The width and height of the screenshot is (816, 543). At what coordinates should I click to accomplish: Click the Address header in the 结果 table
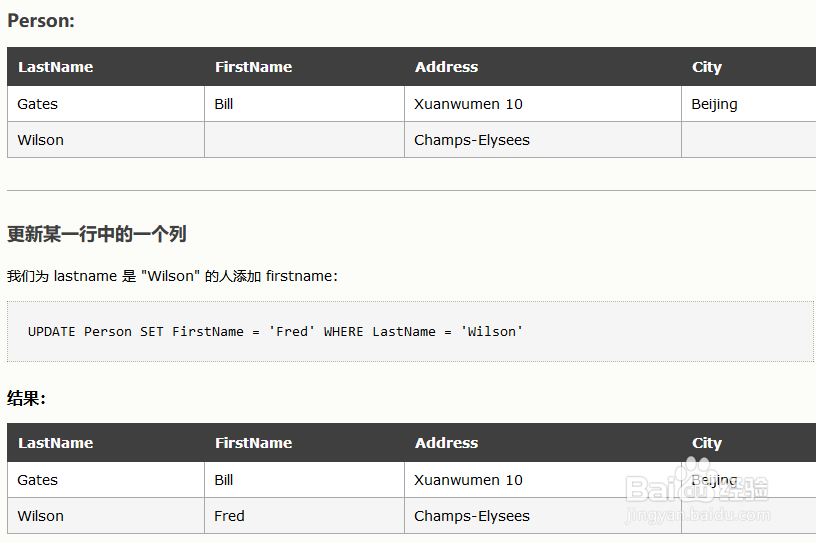[x=446, y=443]
